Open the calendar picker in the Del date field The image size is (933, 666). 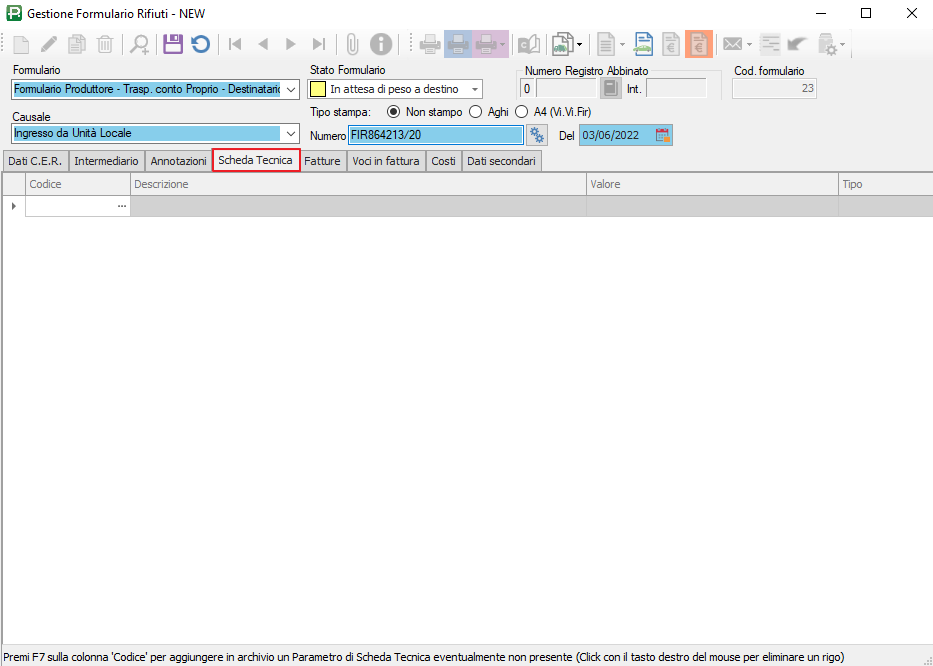pos(662,135)
